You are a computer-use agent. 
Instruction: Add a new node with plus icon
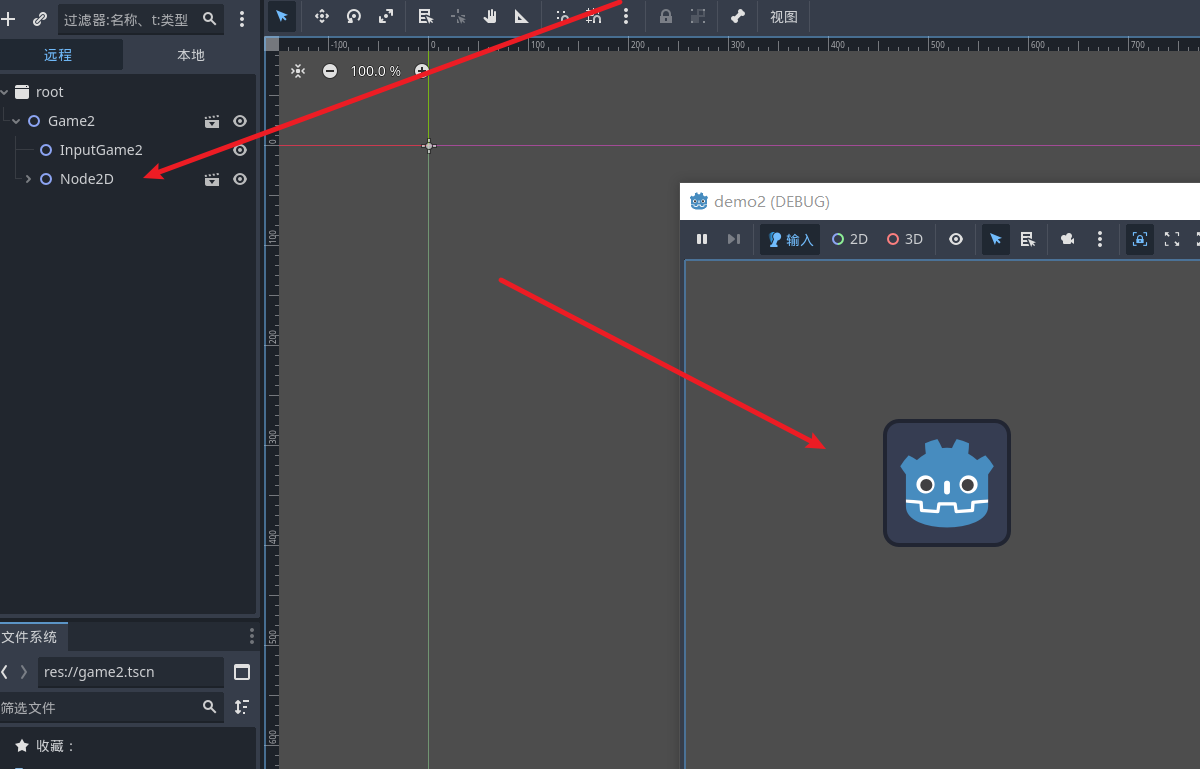pyautogui.click(x=9, y=18)
